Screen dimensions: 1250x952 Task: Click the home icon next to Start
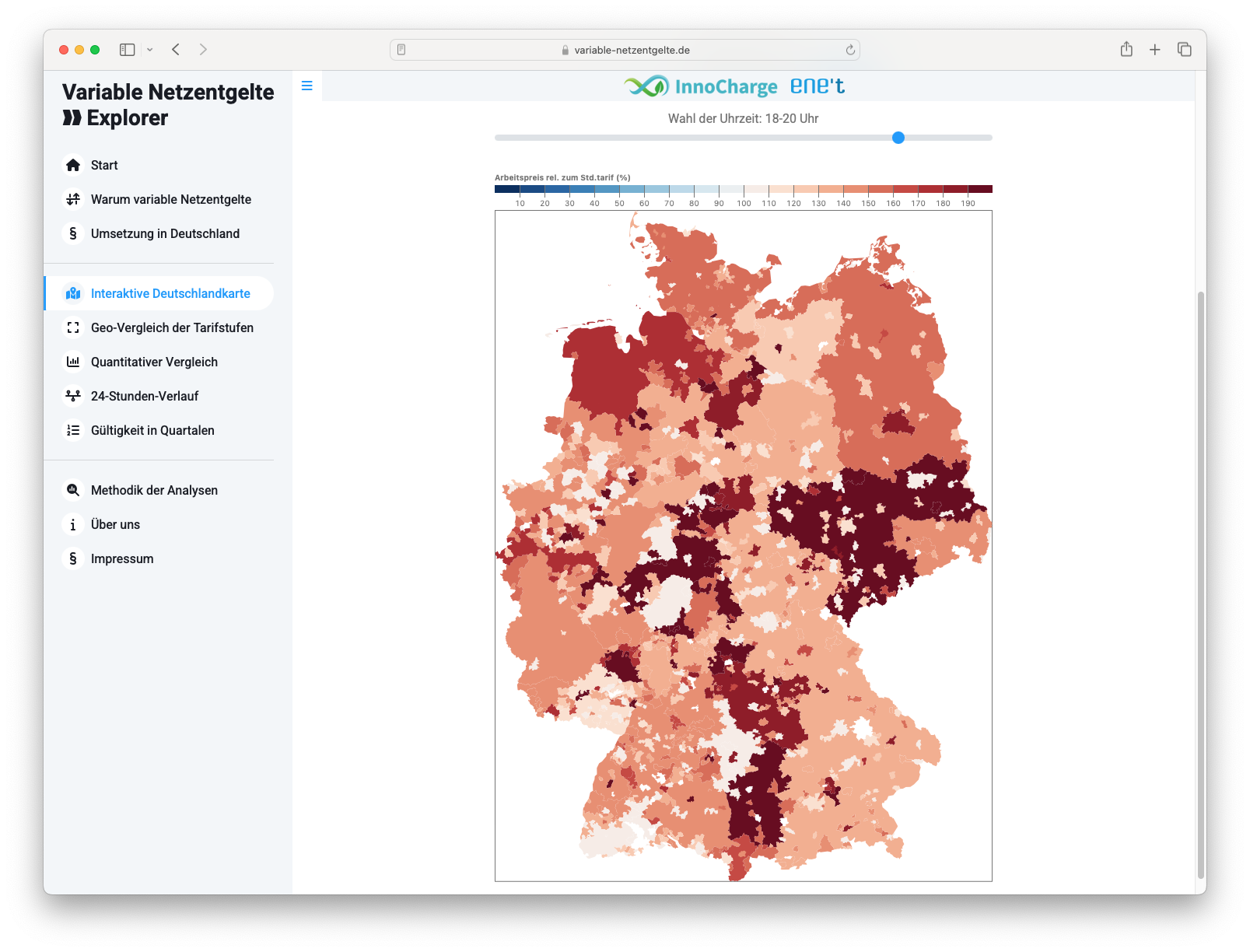click(x=73, y=165)
